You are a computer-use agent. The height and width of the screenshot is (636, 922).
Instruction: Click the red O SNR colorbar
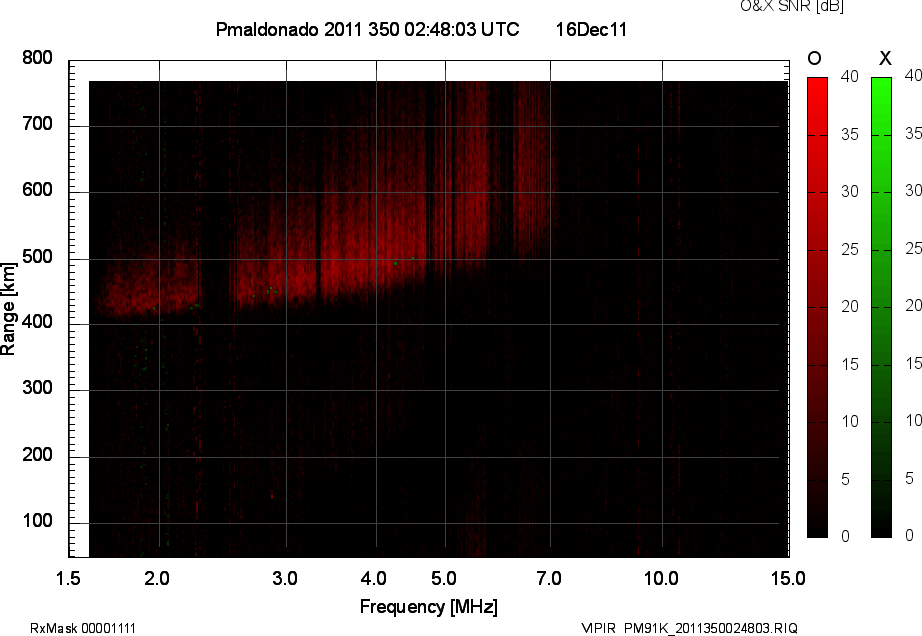[817, 307]
